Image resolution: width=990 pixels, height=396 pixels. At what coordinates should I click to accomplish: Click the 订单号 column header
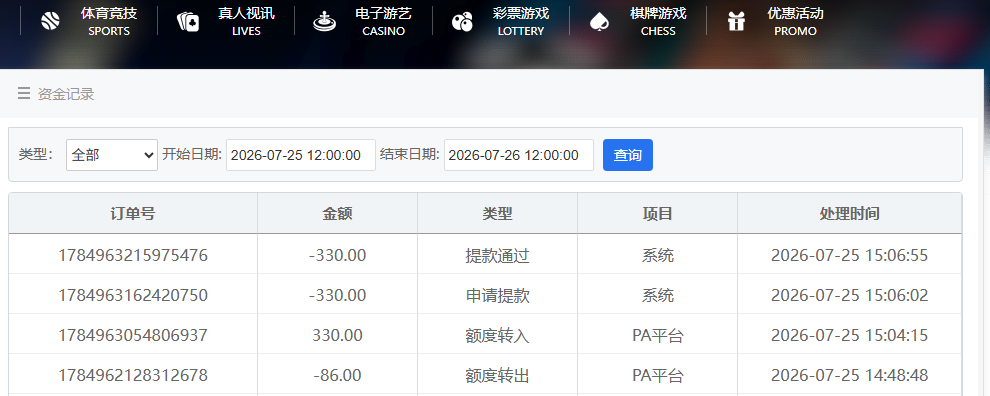[x=133, y=213]
